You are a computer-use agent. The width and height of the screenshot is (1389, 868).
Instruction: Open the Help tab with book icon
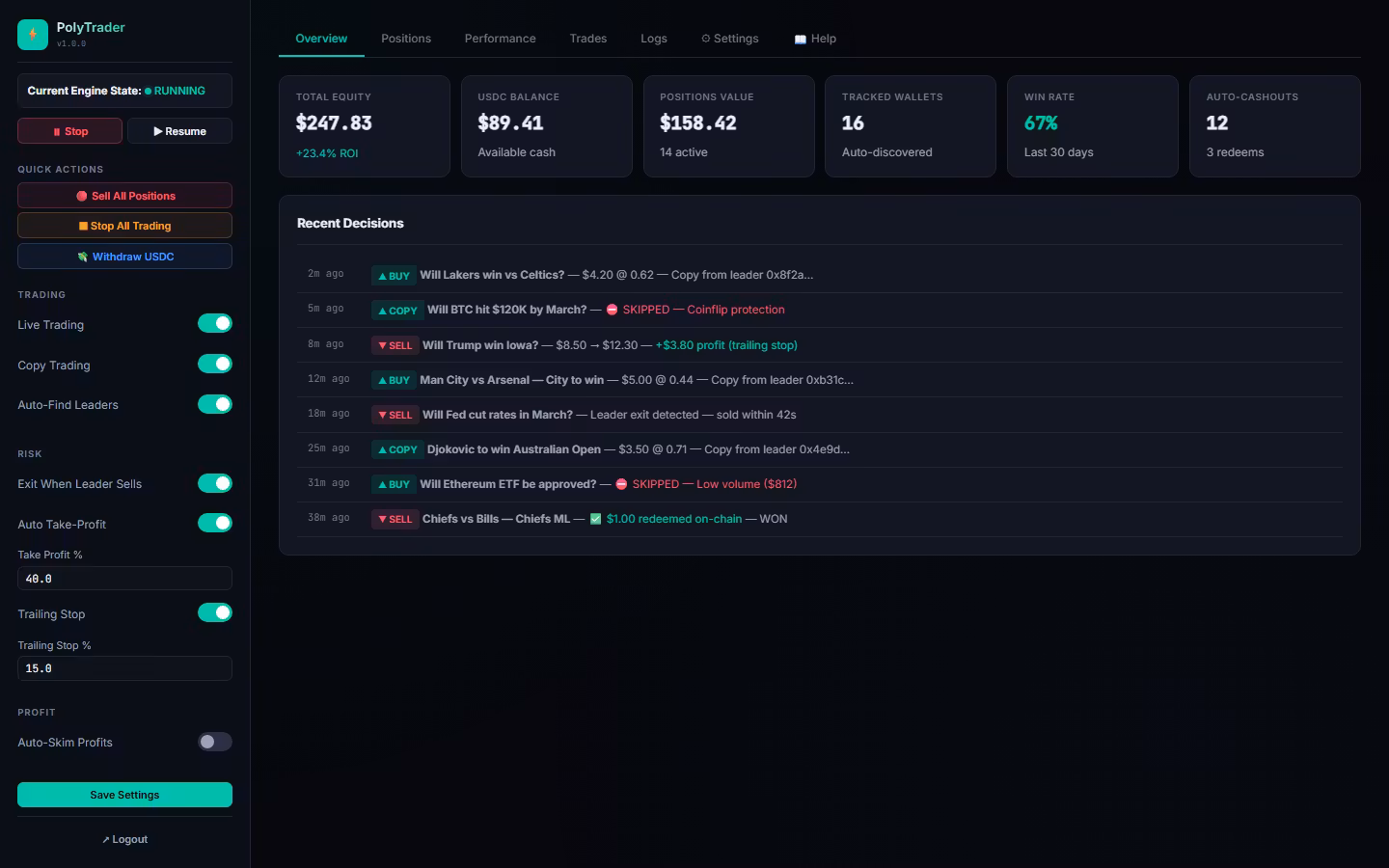[815, 39]
